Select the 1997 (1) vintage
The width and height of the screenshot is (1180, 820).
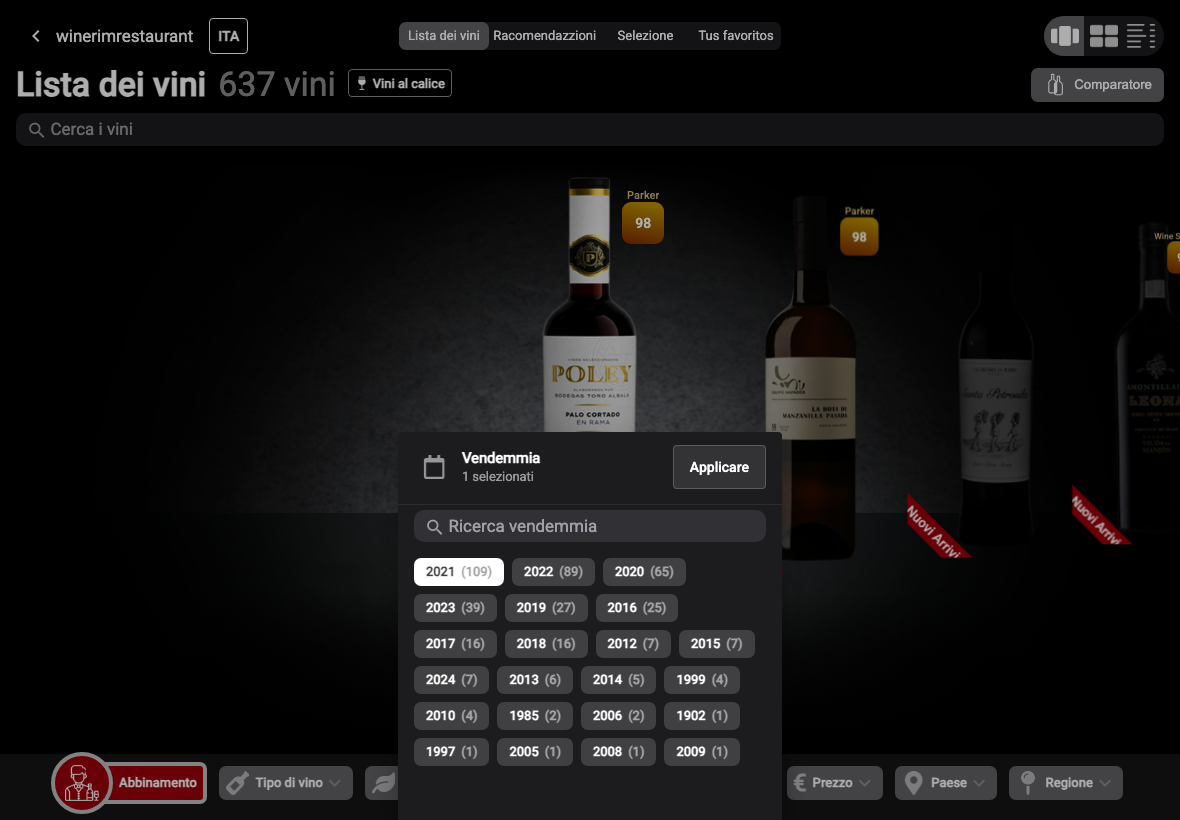[452, 752]
